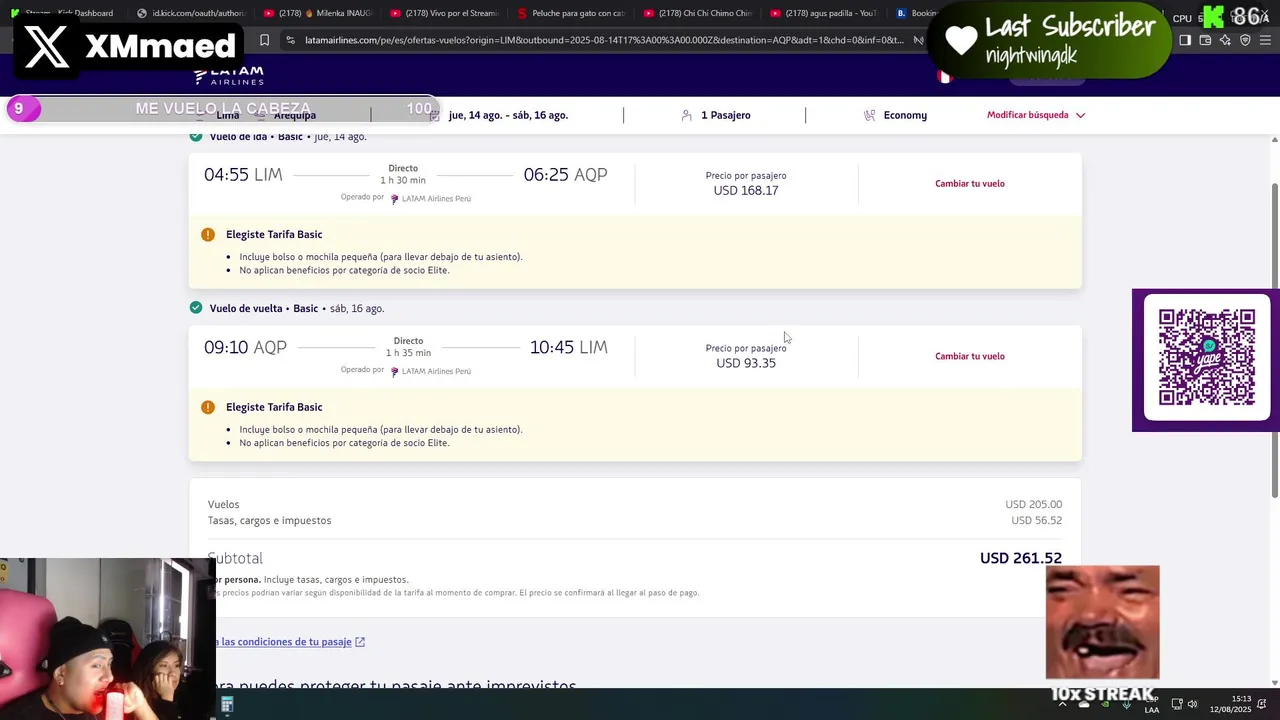Open the calculator icon in taskbar
The width and height of the screenshot is (1280, 720).
click(227, 705)
